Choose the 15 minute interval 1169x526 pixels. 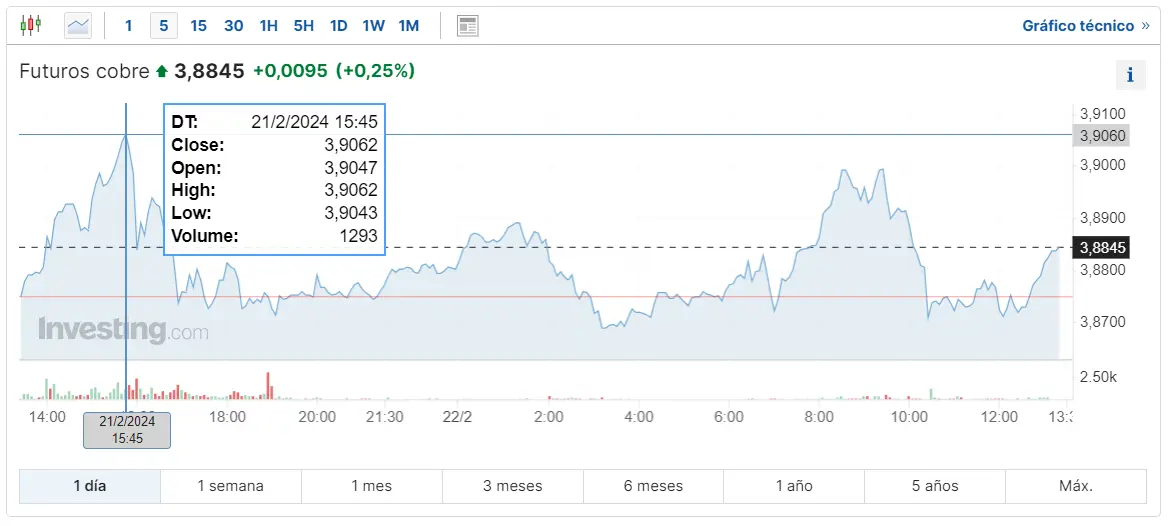pyautogui.click(x=198, y=26)
